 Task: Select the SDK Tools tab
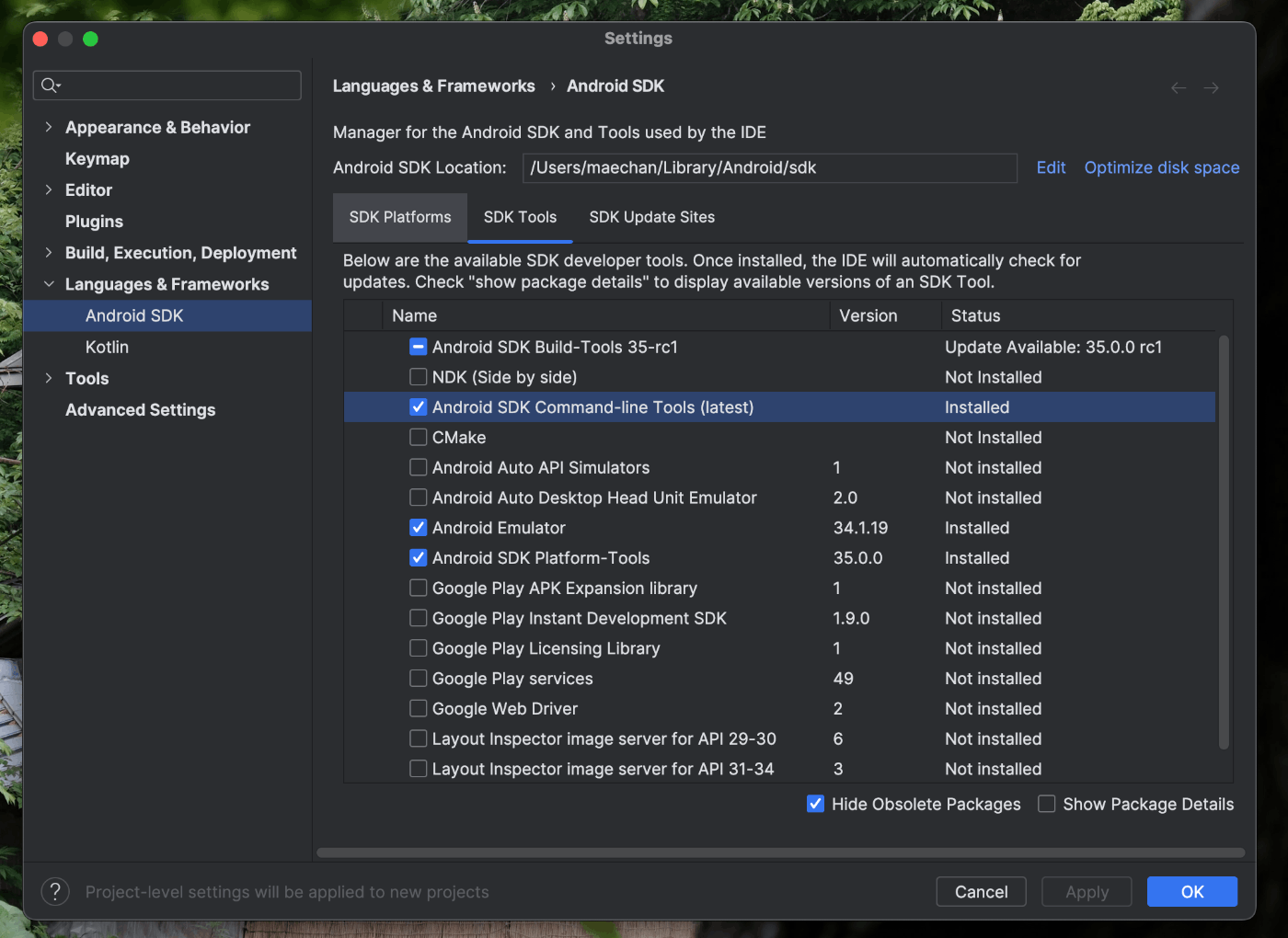click(x=520, y=217)
